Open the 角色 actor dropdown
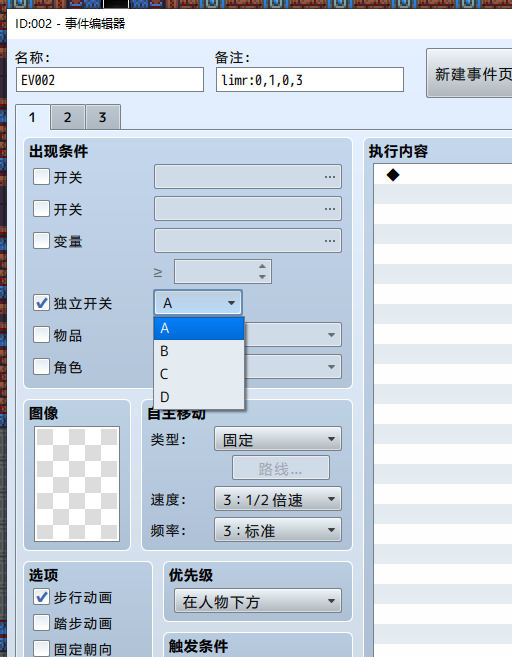512x657 pixels. pyautogui.click(x=293, y=367)
